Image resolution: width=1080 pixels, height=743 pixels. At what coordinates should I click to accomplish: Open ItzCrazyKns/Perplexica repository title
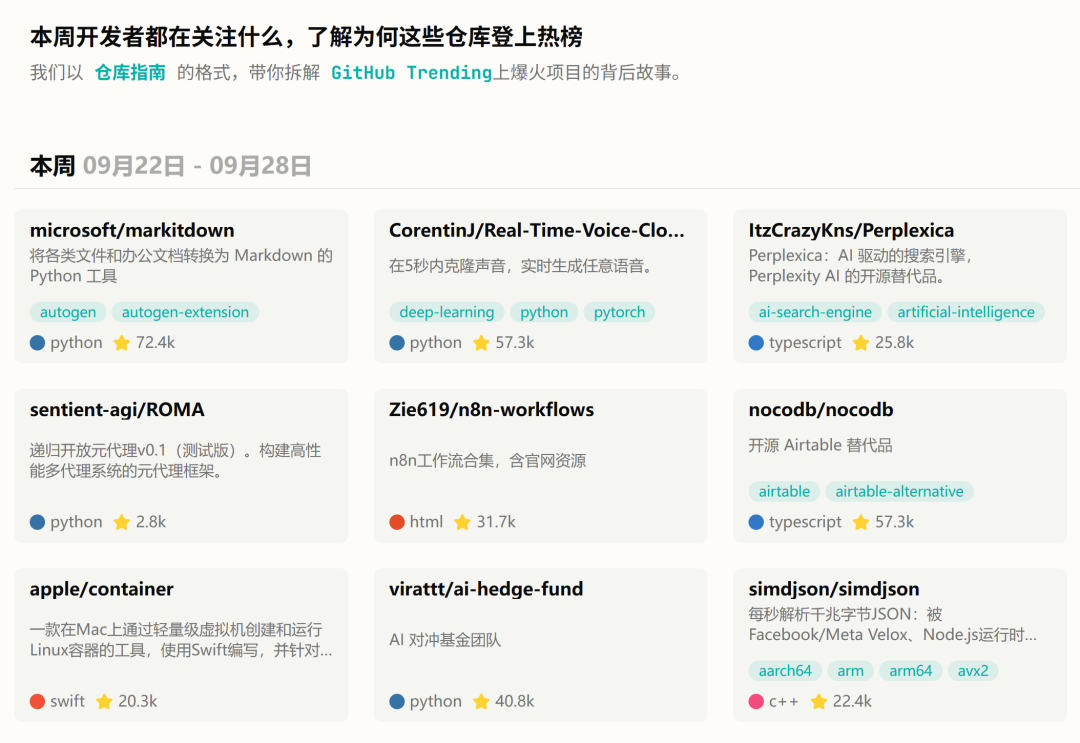coord(851,230)
